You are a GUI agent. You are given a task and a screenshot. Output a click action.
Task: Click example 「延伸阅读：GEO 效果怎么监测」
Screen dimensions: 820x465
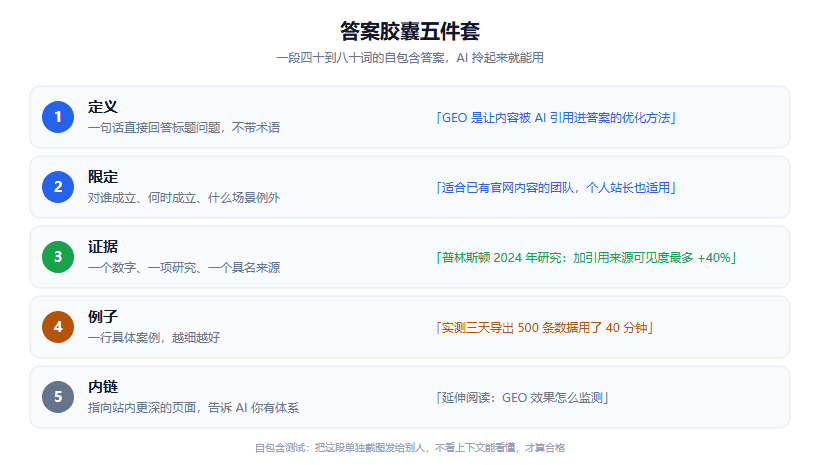522,398
